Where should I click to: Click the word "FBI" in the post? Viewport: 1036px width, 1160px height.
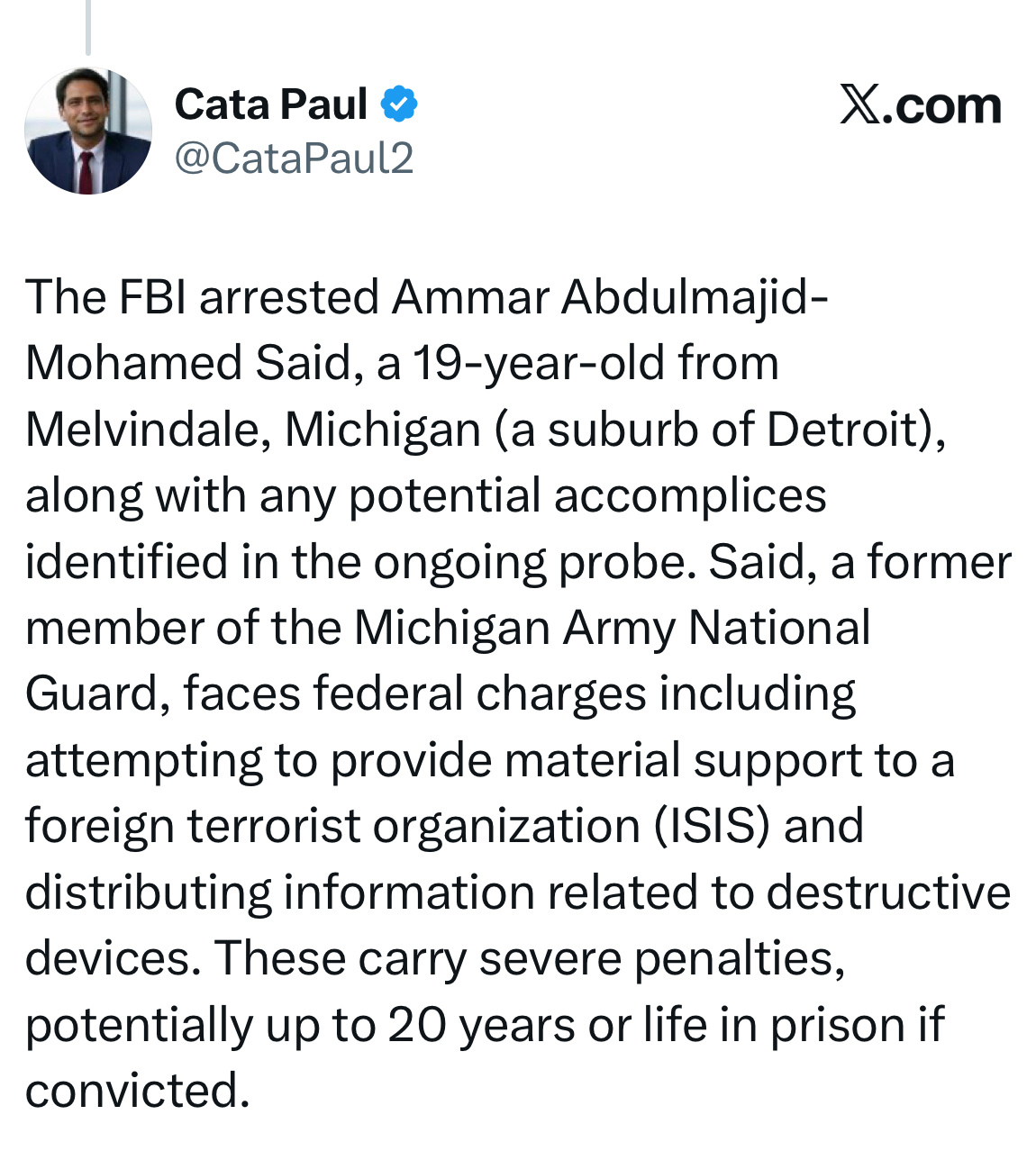coord(151,296)
